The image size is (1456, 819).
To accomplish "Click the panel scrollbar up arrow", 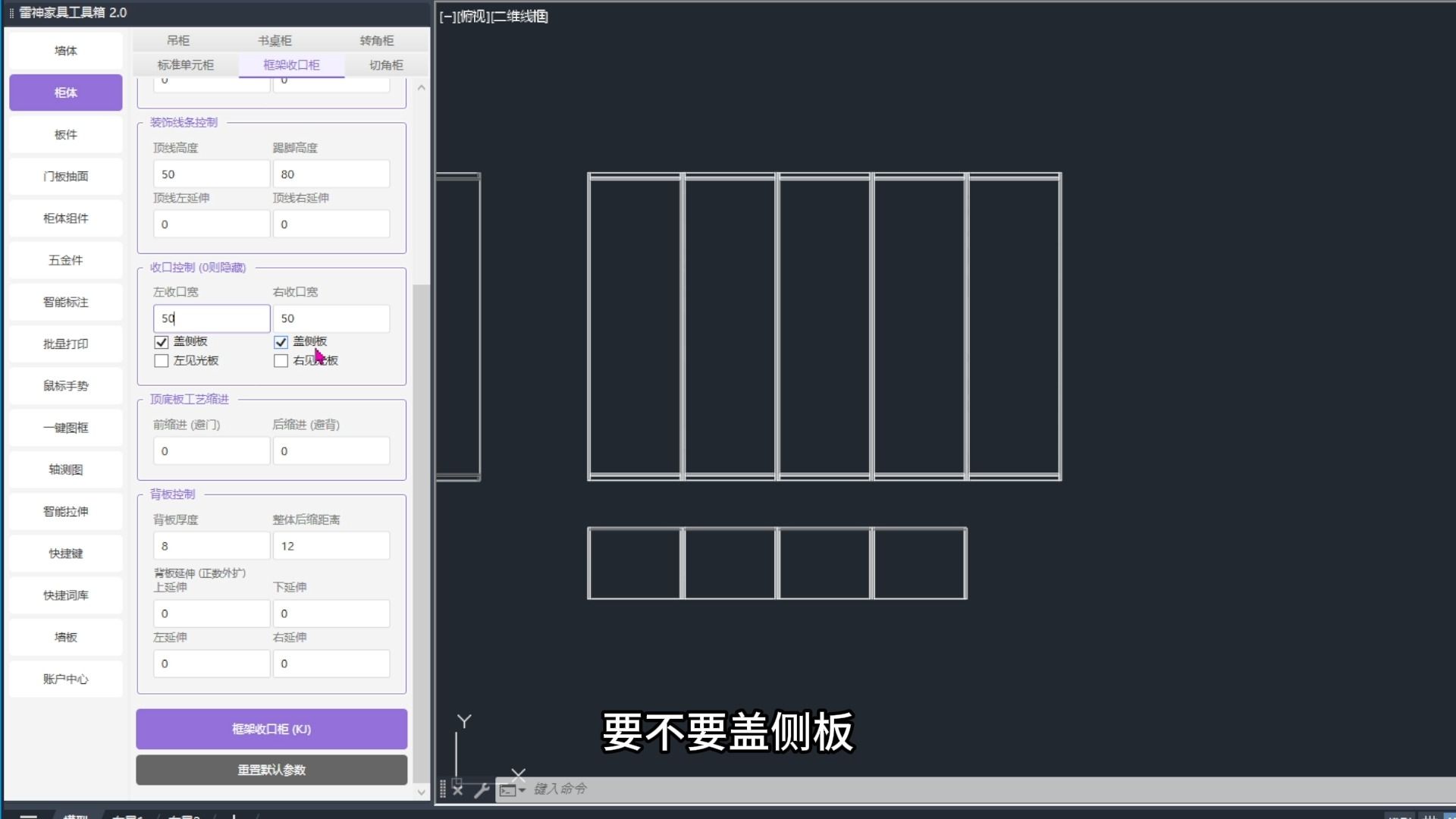I will click(422, 88).
